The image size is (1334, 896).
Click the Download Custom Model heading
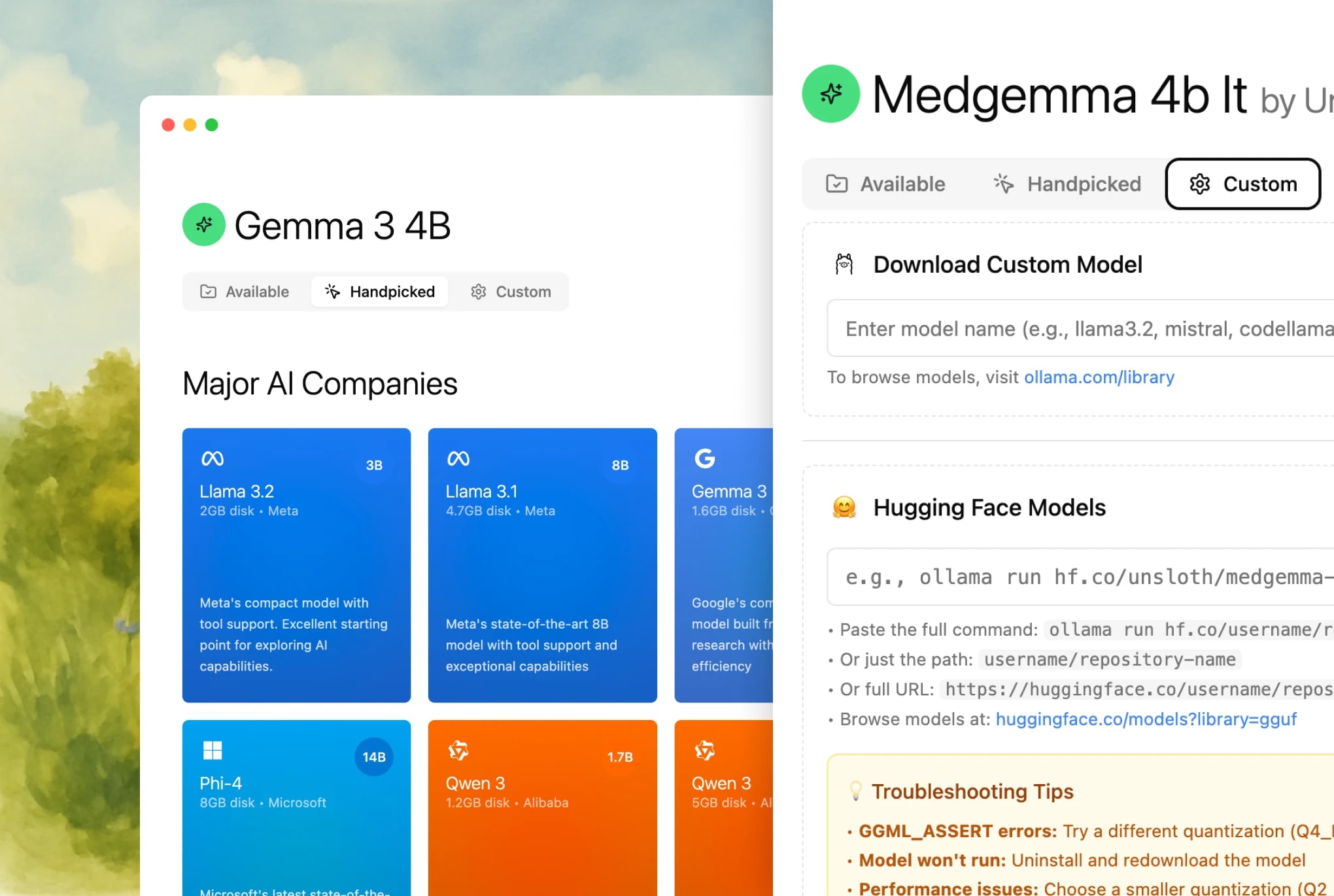(x=1008, y=264)
